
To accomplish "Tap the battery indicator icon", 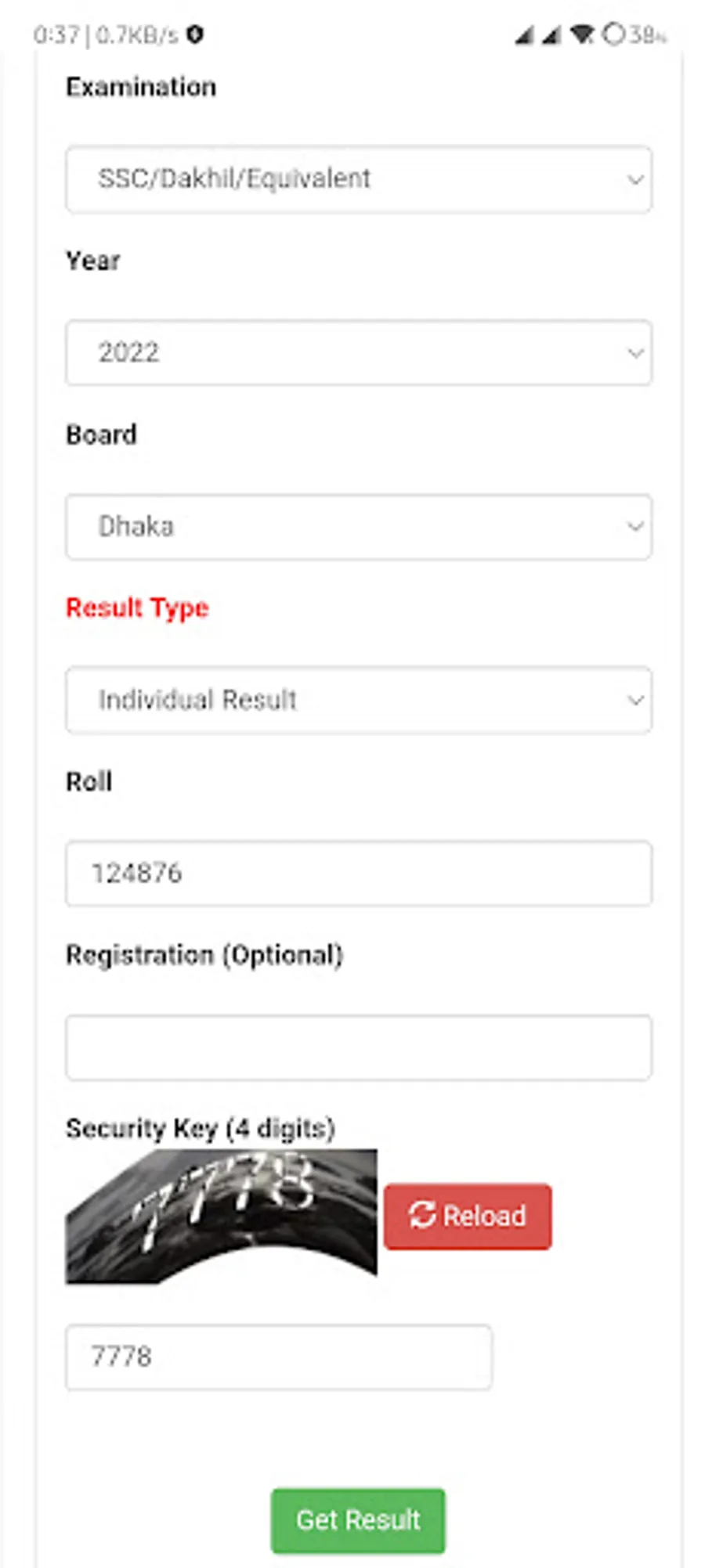I will pos(614,34).
